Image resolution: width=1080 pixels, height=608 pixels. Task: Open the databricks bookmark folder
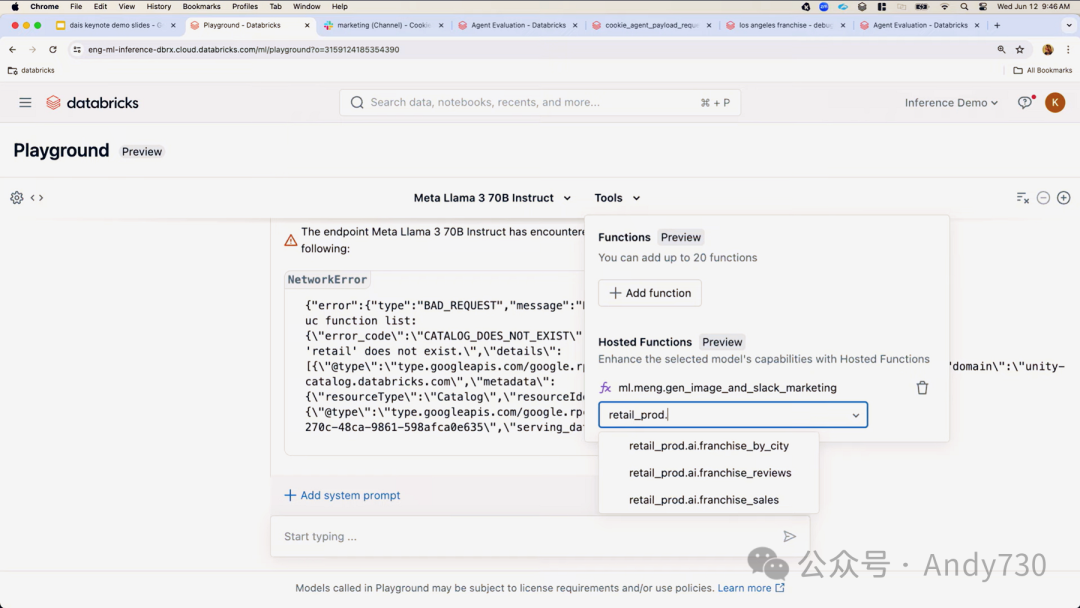pos(31,70)
